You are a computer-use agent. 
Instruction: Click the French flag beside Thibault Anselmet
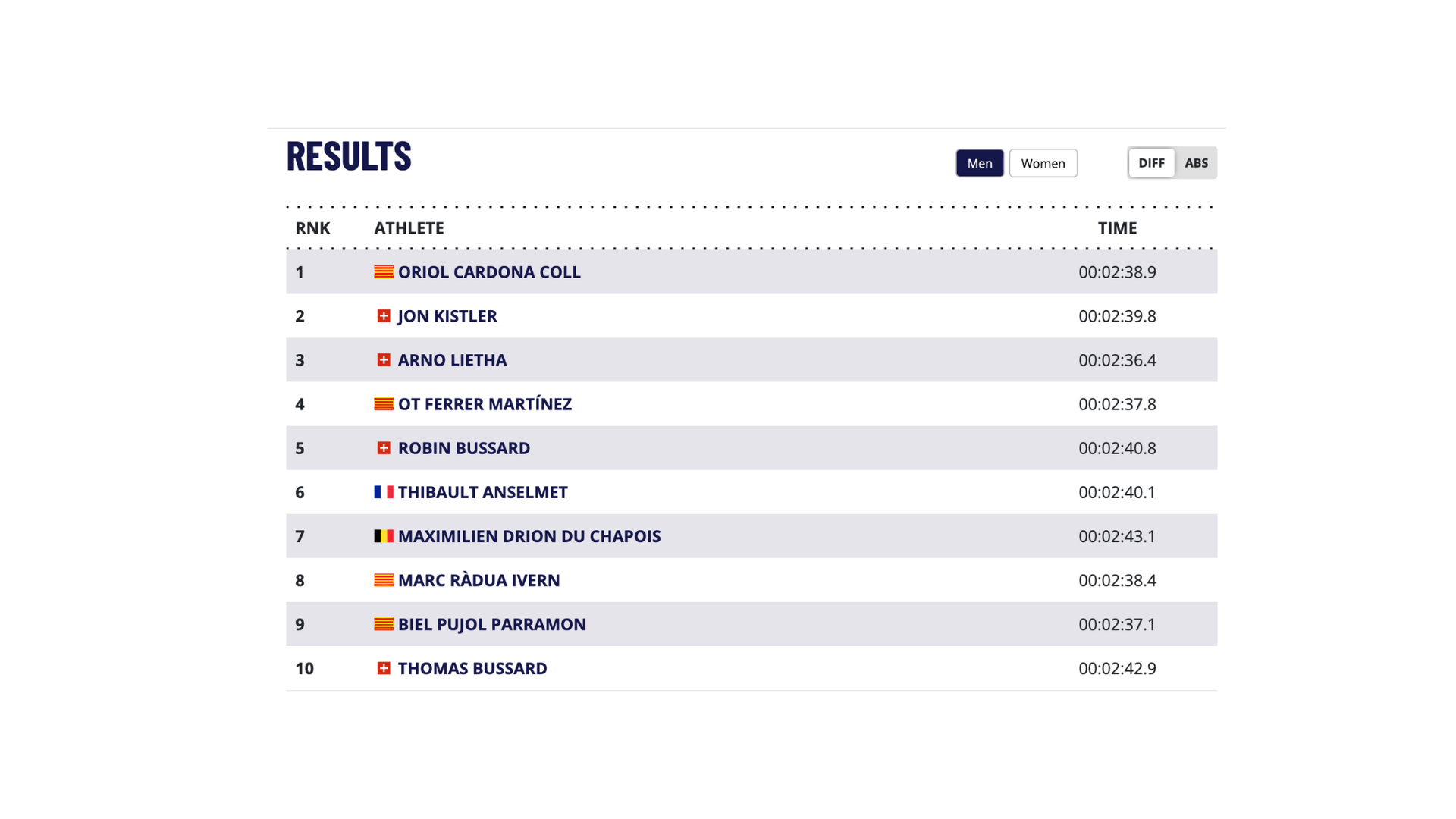pos(384,492)
